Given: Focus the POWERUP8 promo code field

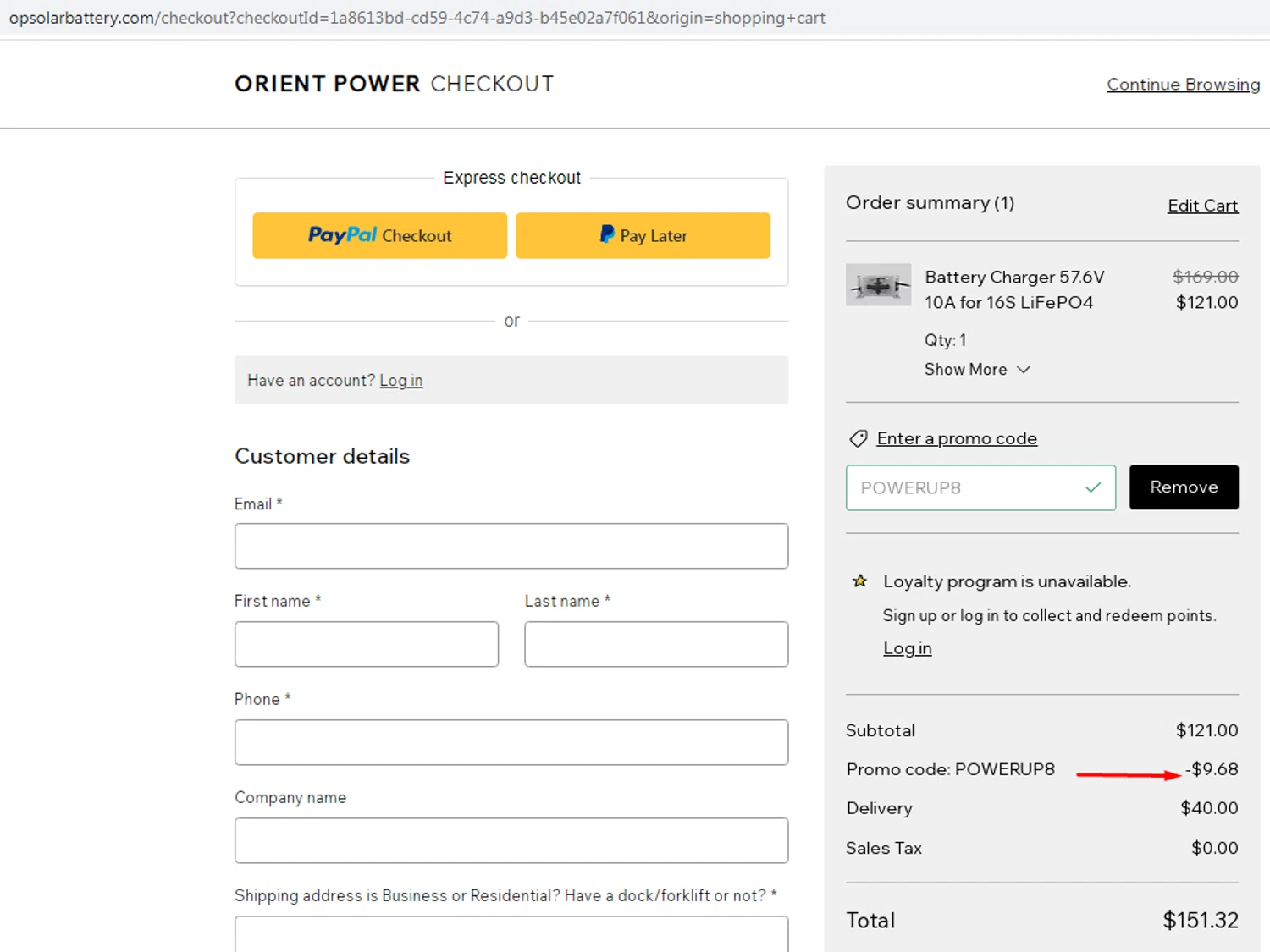Looking at the screenshot, I should [980, 487].
